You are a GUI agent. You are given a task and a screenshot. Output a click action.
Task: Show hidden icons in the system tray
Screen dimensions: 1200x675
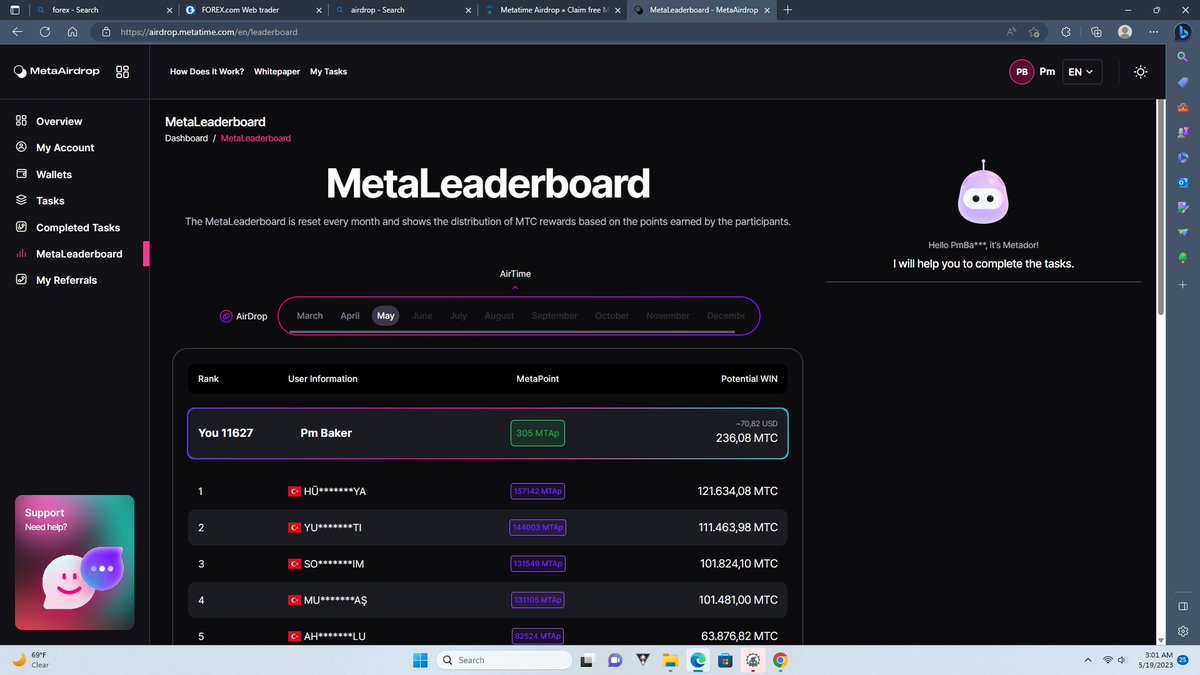click(1088, 660)
